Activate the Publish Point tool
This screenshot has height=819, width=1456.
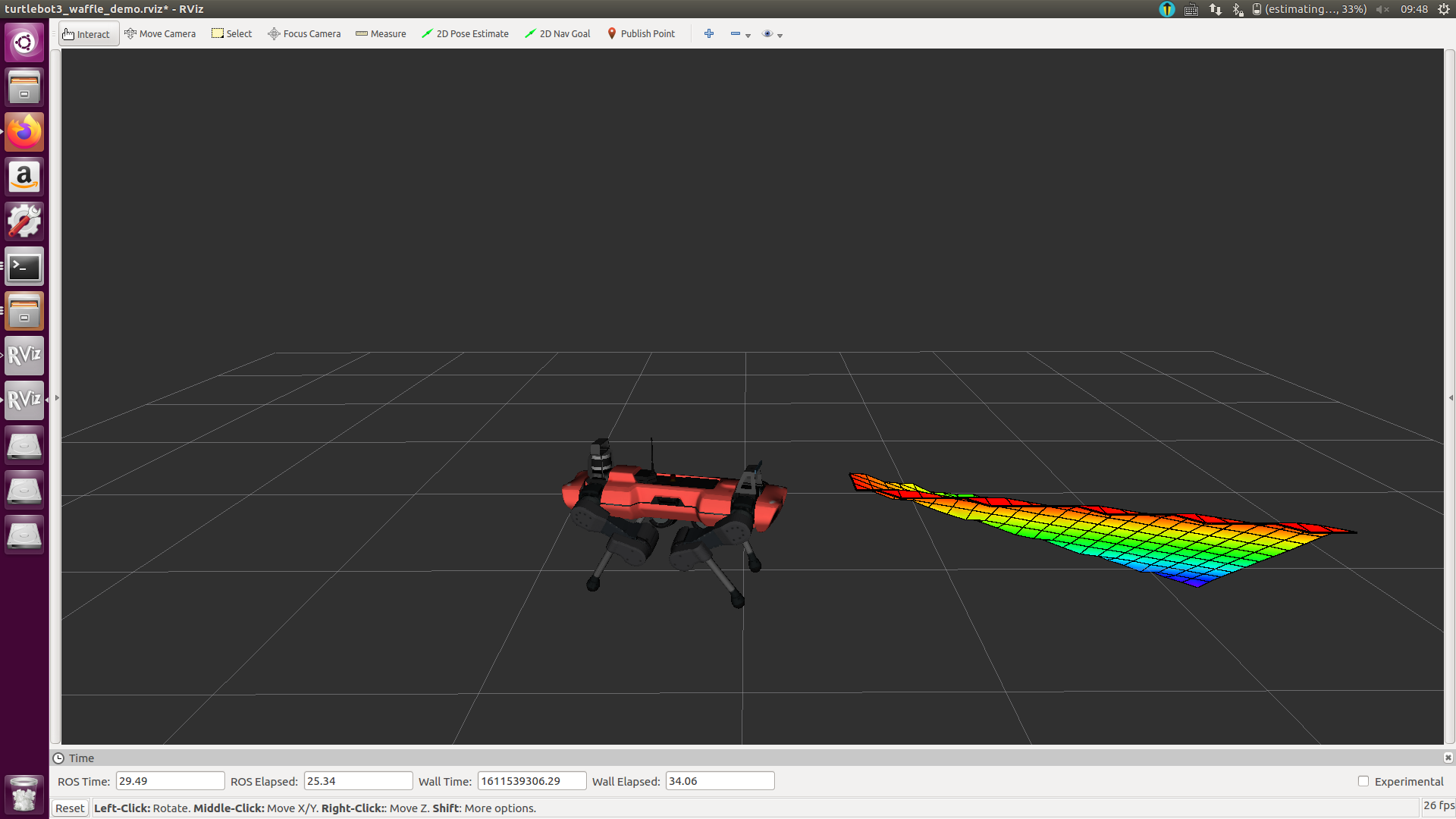pyautogui.click(x=641, y=33)
